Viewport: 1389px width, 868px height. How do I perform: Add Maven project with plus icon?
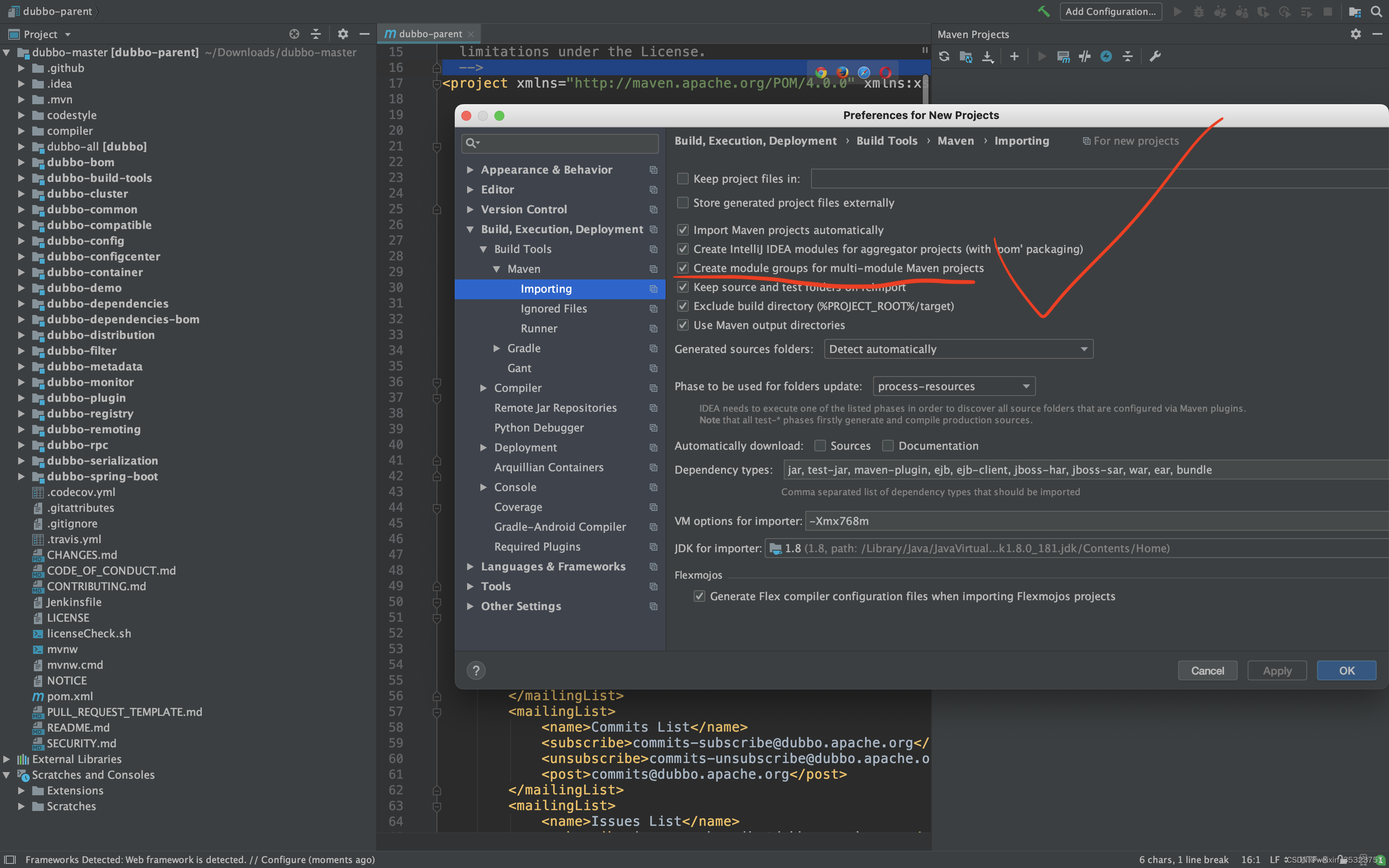point(1014,56)
